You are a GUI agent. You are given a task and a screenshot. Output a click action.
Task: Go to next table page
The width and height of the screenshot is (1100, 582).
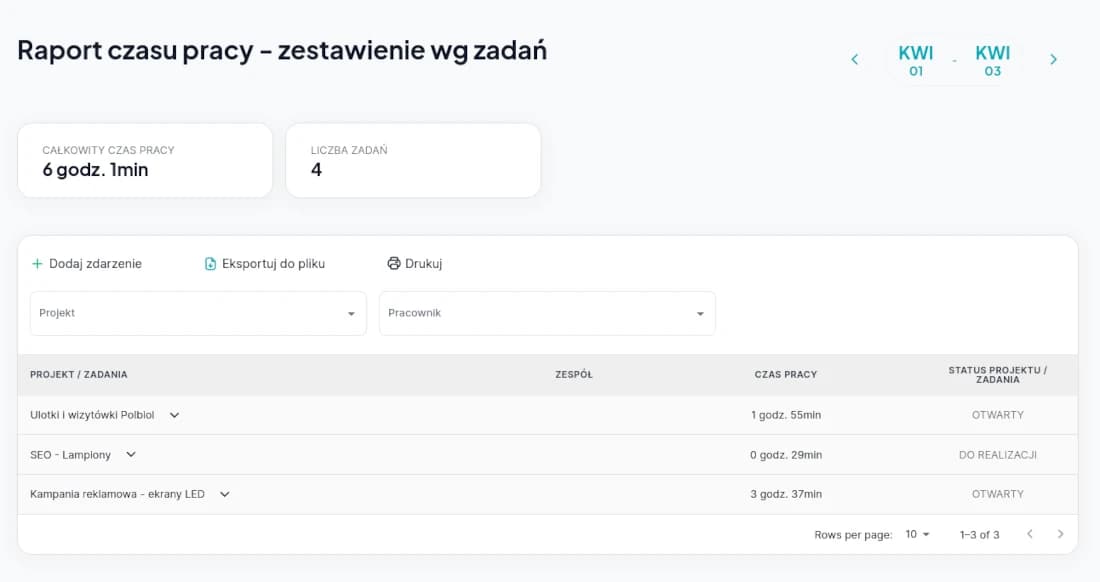(1060, 534)
